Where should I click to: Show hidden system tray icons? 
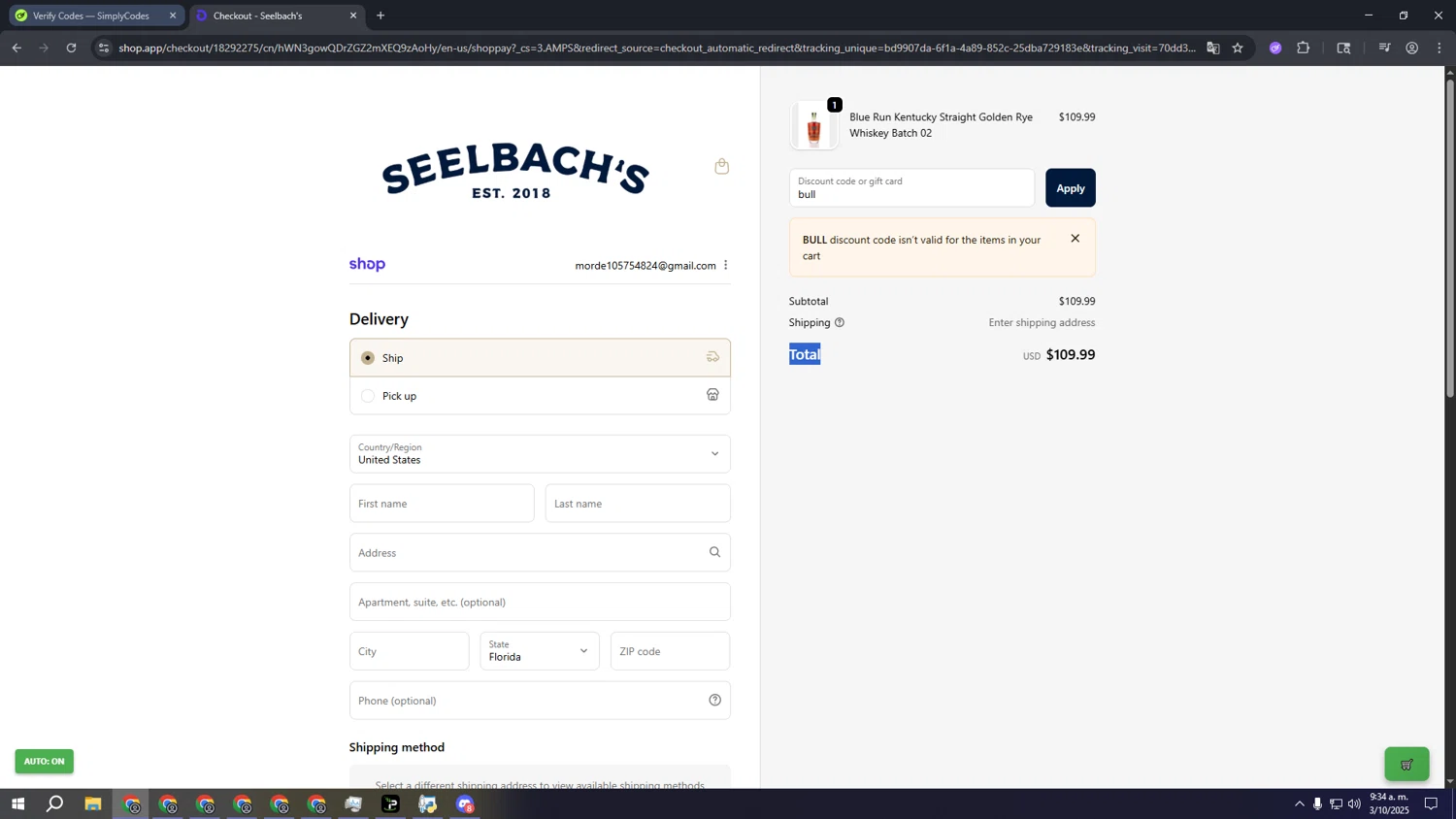tap(1300, 803)
